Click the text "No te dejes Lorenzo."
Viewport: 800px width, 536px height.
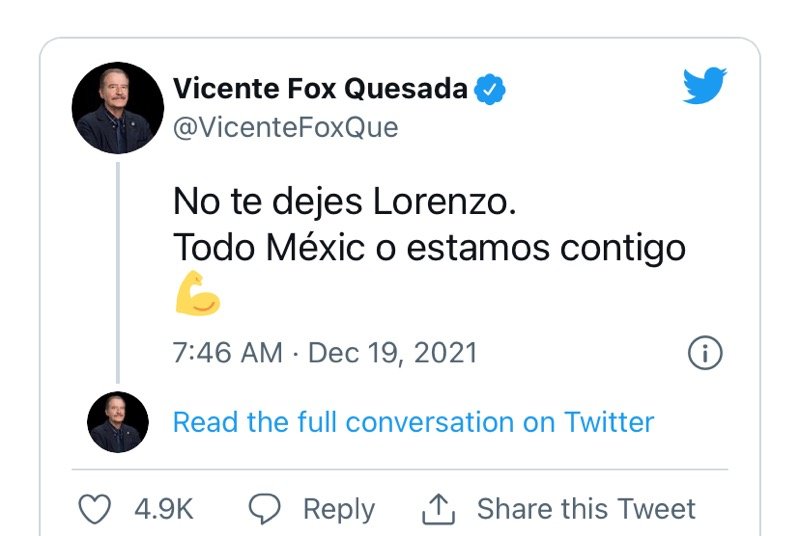(345, 202)
